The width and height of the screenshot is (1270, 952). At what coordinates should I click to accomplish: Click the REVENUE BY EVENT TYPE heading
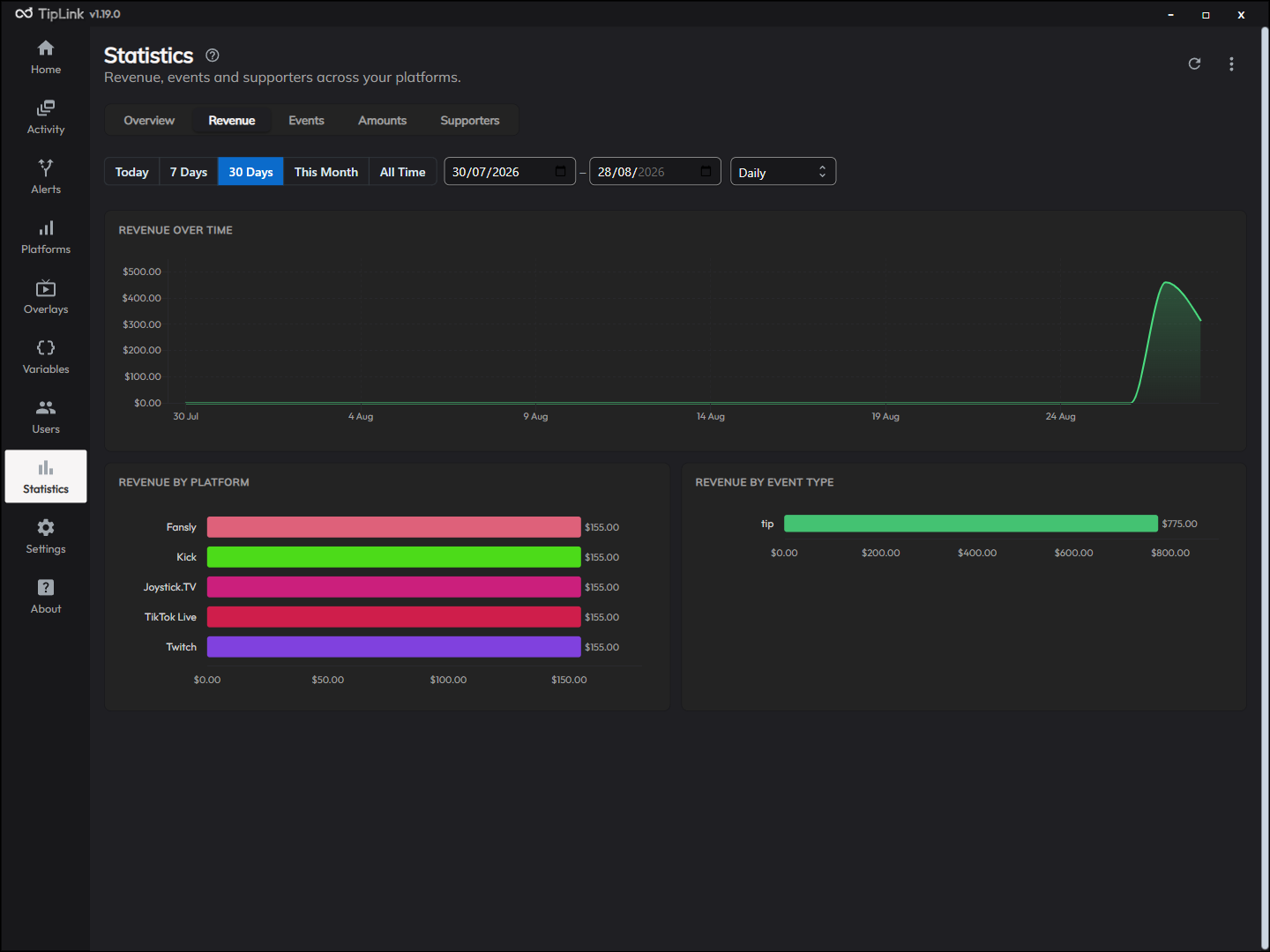tap(765, 482)
